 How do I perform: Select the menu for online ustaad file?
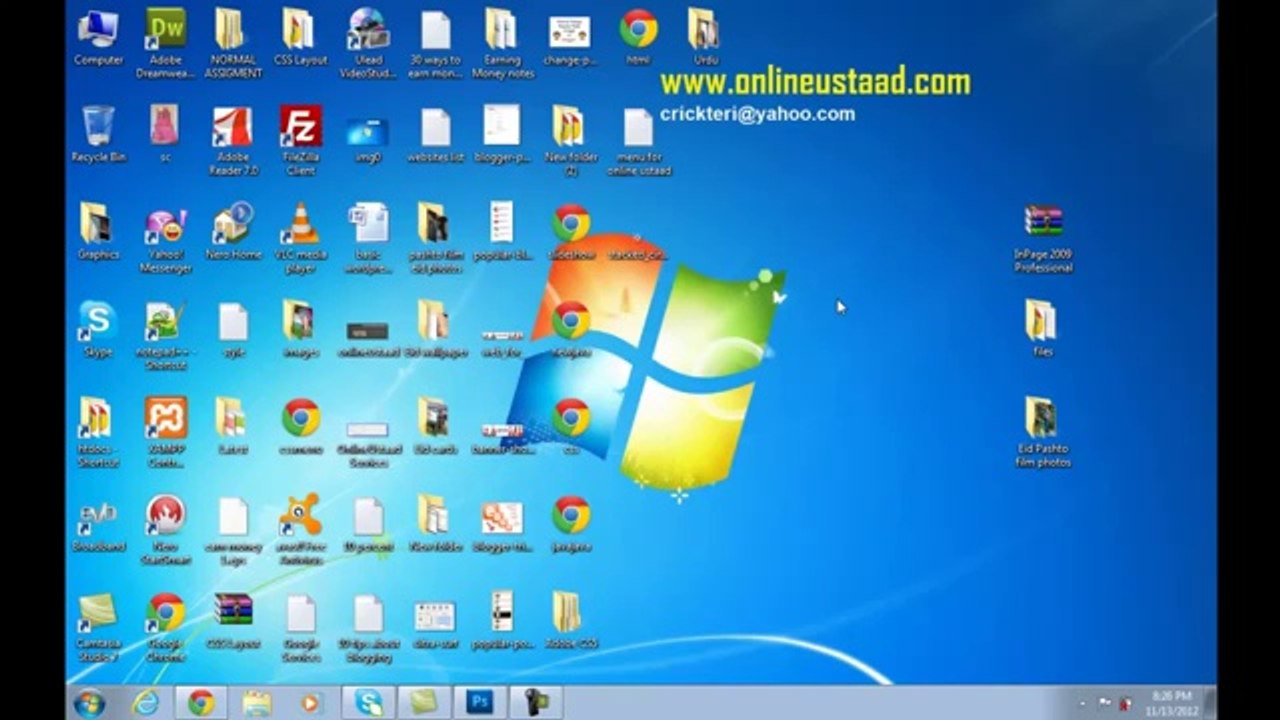click(x=638, y=140)
